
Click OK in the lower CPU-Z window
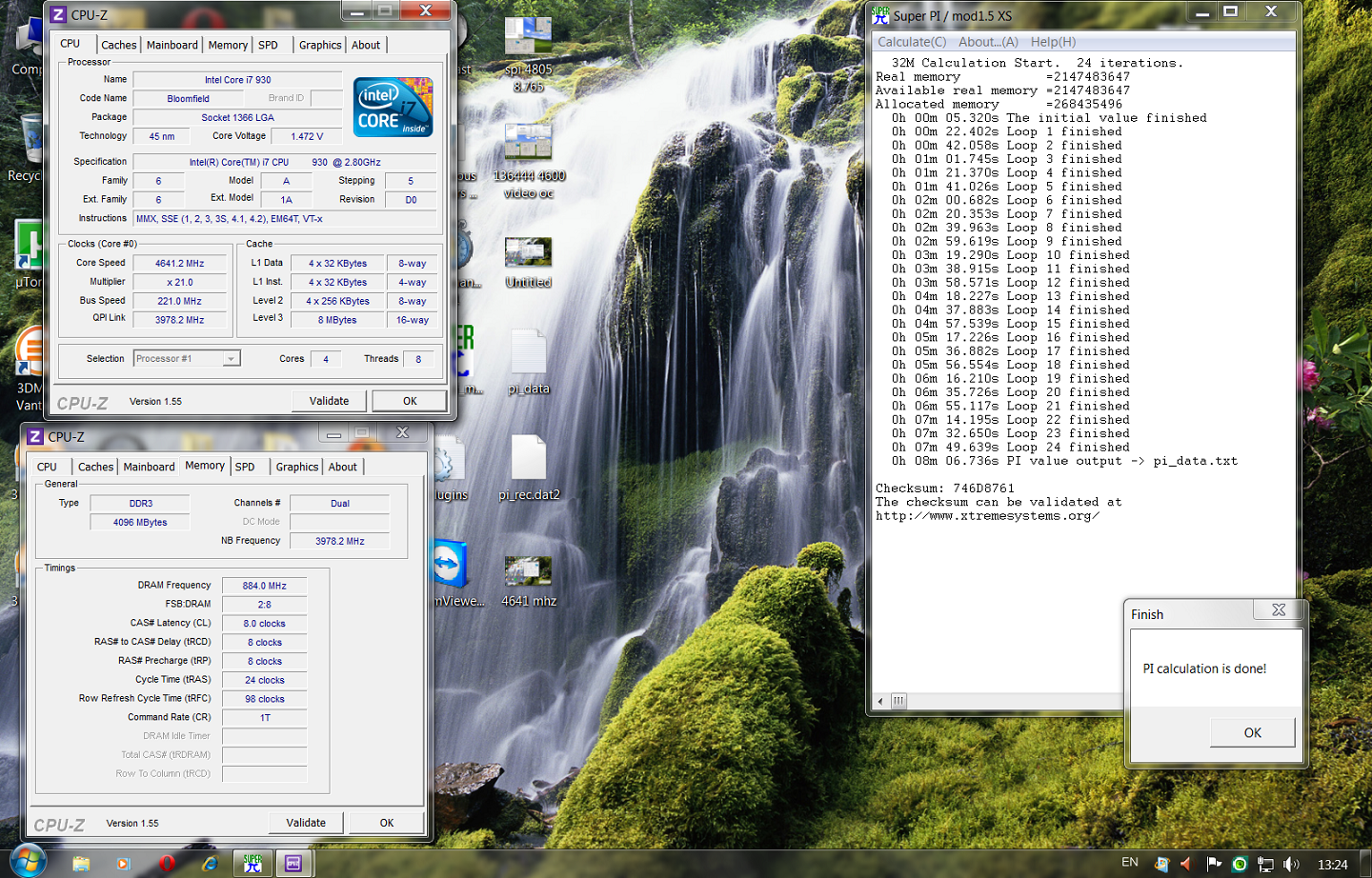click(387, 823)
